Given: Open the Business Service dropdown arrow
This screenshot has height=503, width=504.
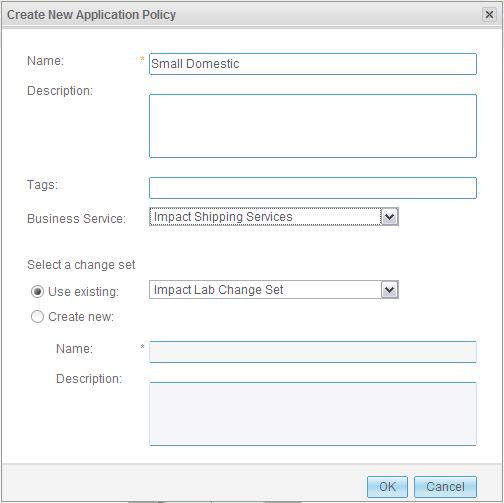Looking at the screenshot, I should (x=389, y=217).
